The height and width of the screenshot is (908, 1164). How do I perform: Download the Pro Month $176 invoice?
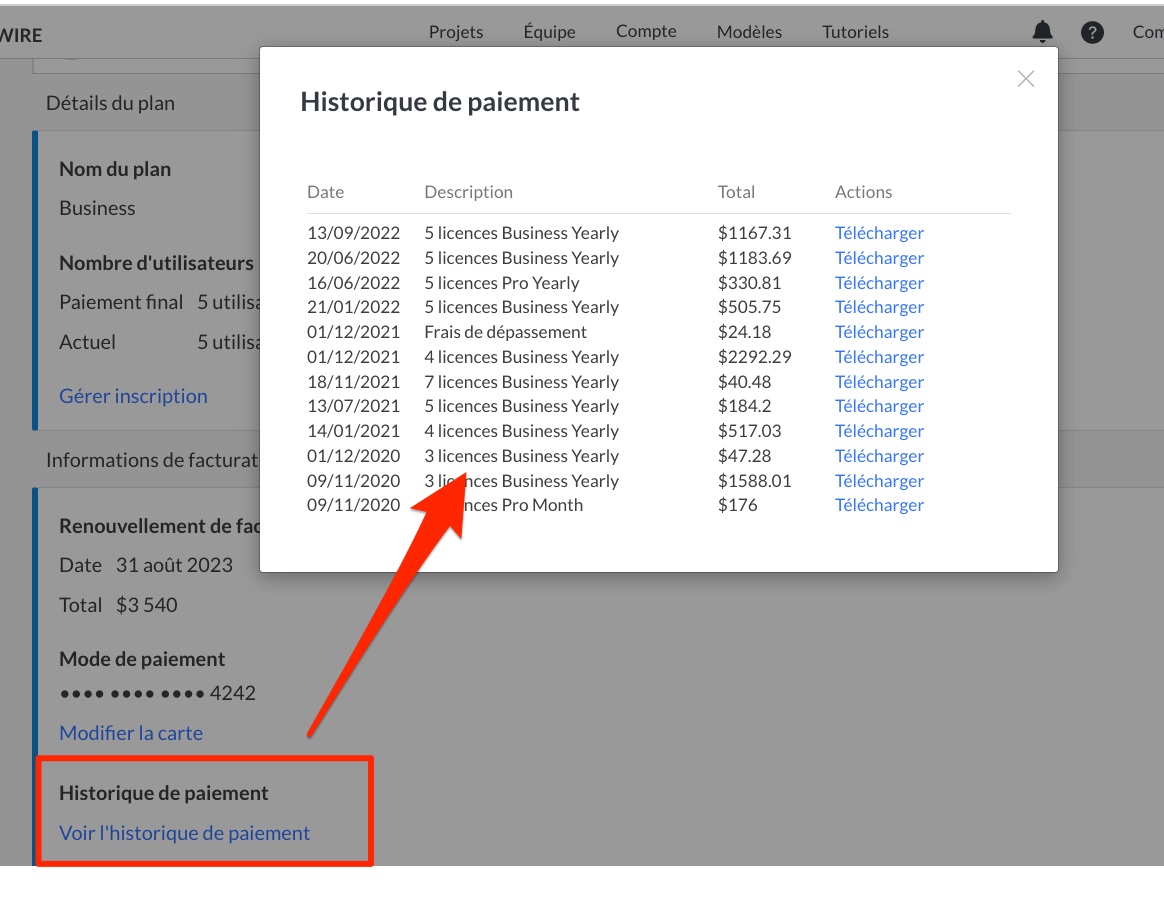pyautogui.click(x=879, y=505)
